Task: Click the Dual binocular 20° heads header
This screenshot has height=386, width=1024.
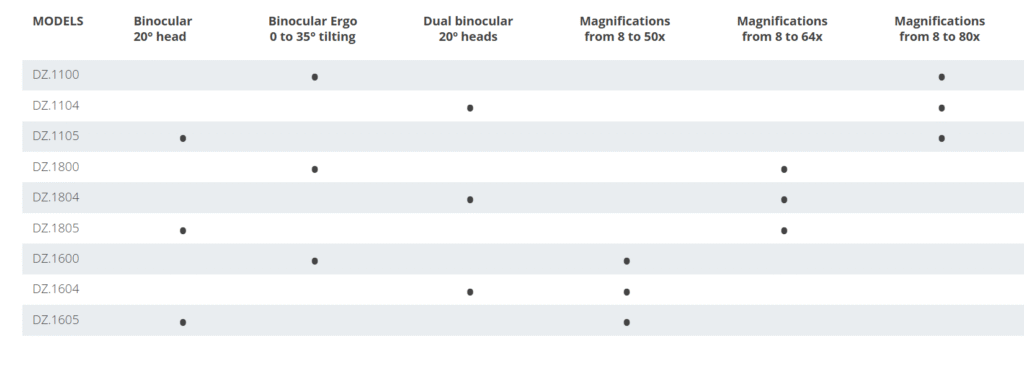Action: click(x=468, y=29)
